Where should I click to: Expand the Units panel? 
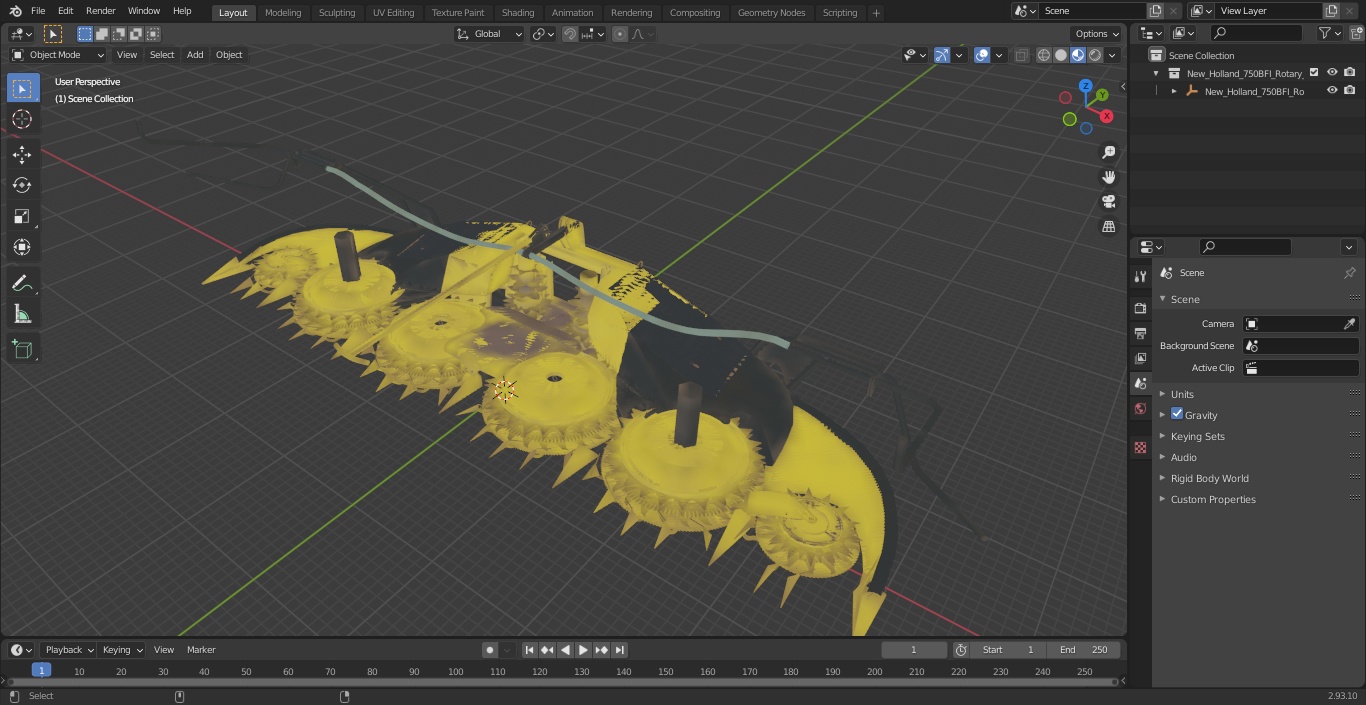click(x=1182, y=394)
